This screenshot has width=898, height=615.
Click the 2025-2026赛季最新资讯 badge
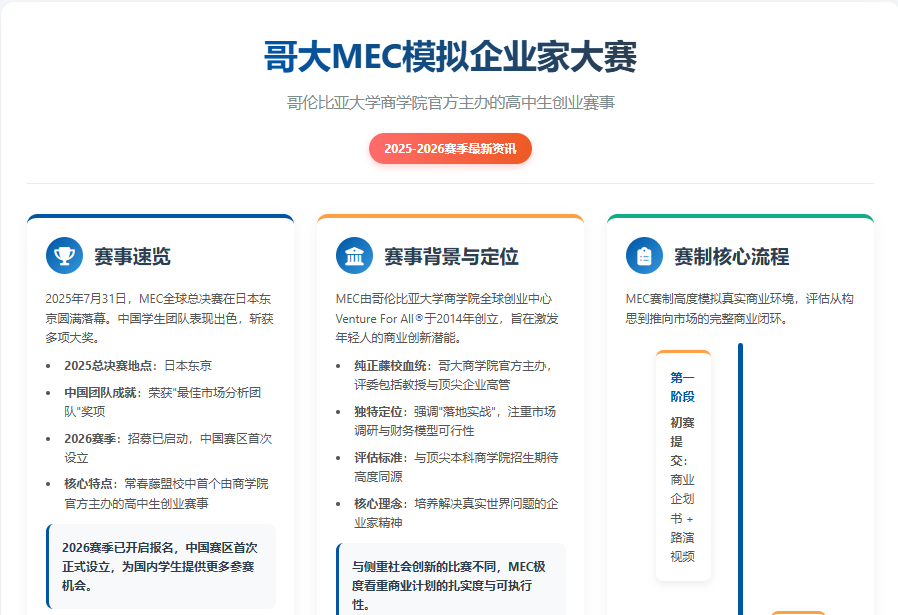(x=450, y=148)
